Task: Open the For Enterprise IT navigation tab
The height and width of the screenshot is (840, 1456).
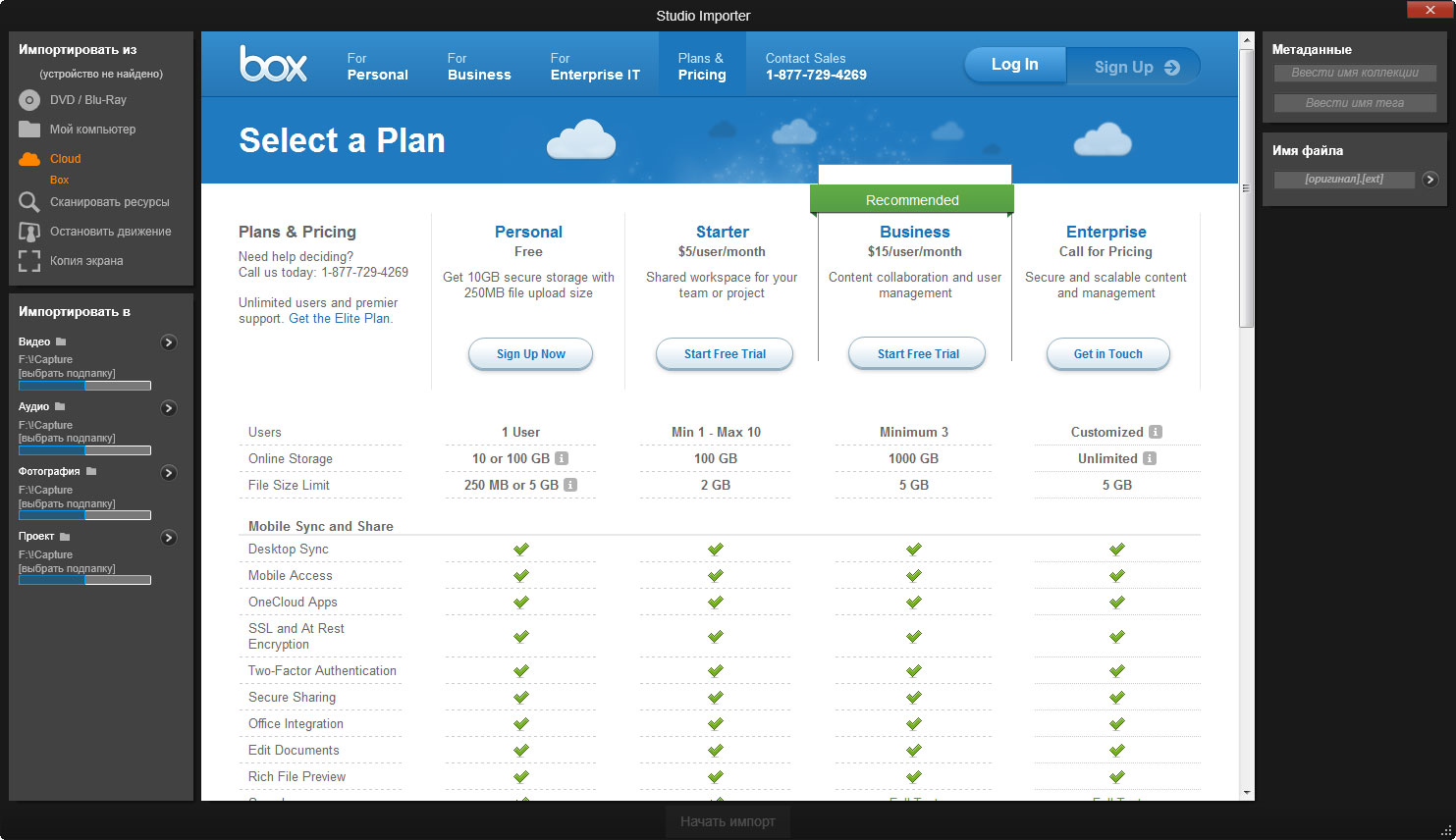Action: point(595,67)
